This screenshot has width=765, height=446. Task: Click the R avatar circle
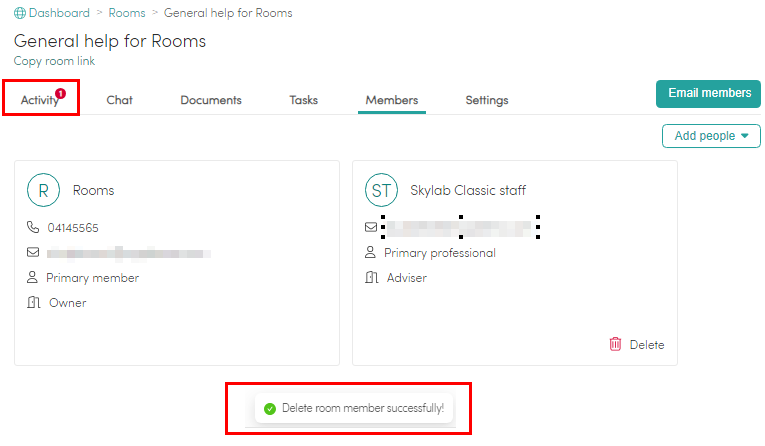pyautogui.click(x=43, y=190)
